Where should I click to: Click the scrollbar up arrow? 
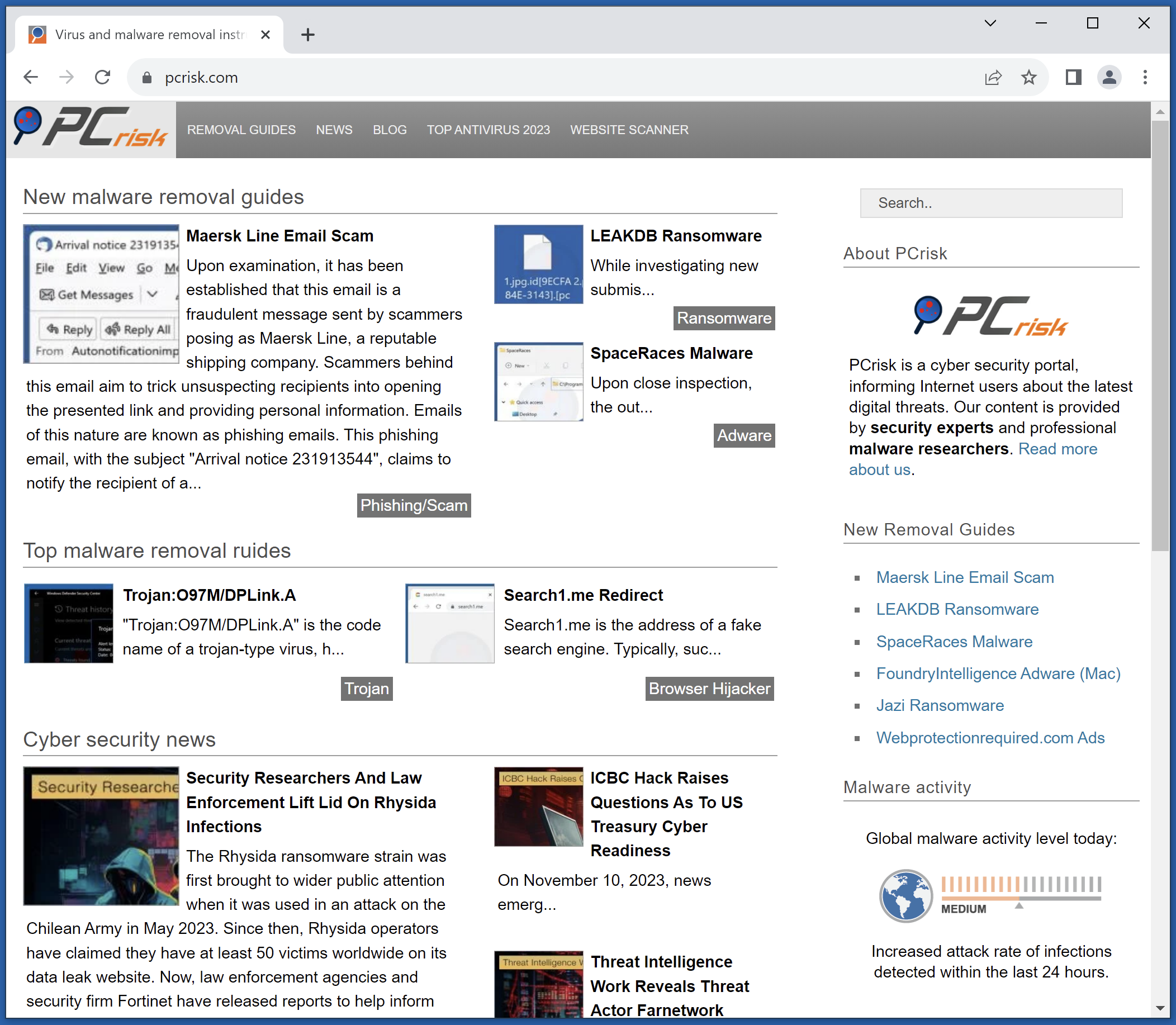[x=1160, y=112]
